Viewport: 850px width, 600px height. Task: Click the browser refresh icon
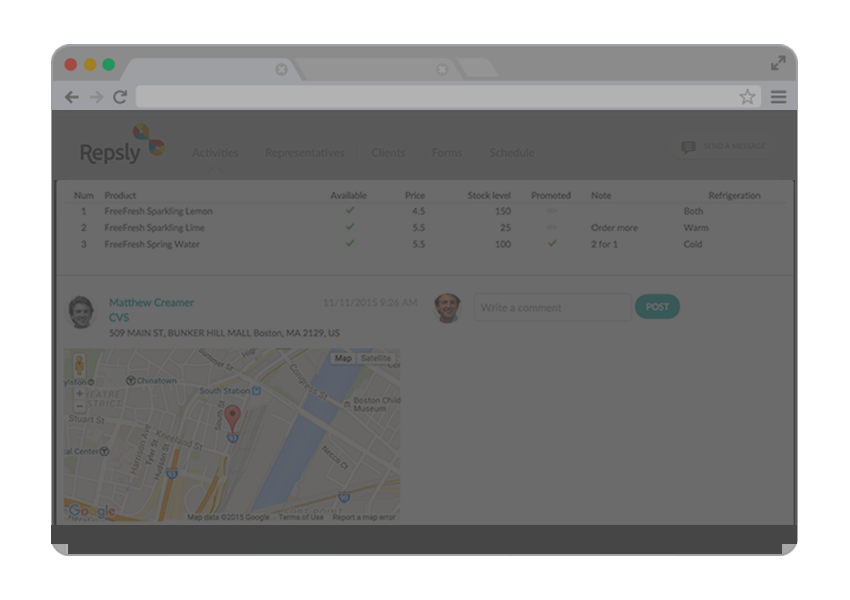pos(120,97)
